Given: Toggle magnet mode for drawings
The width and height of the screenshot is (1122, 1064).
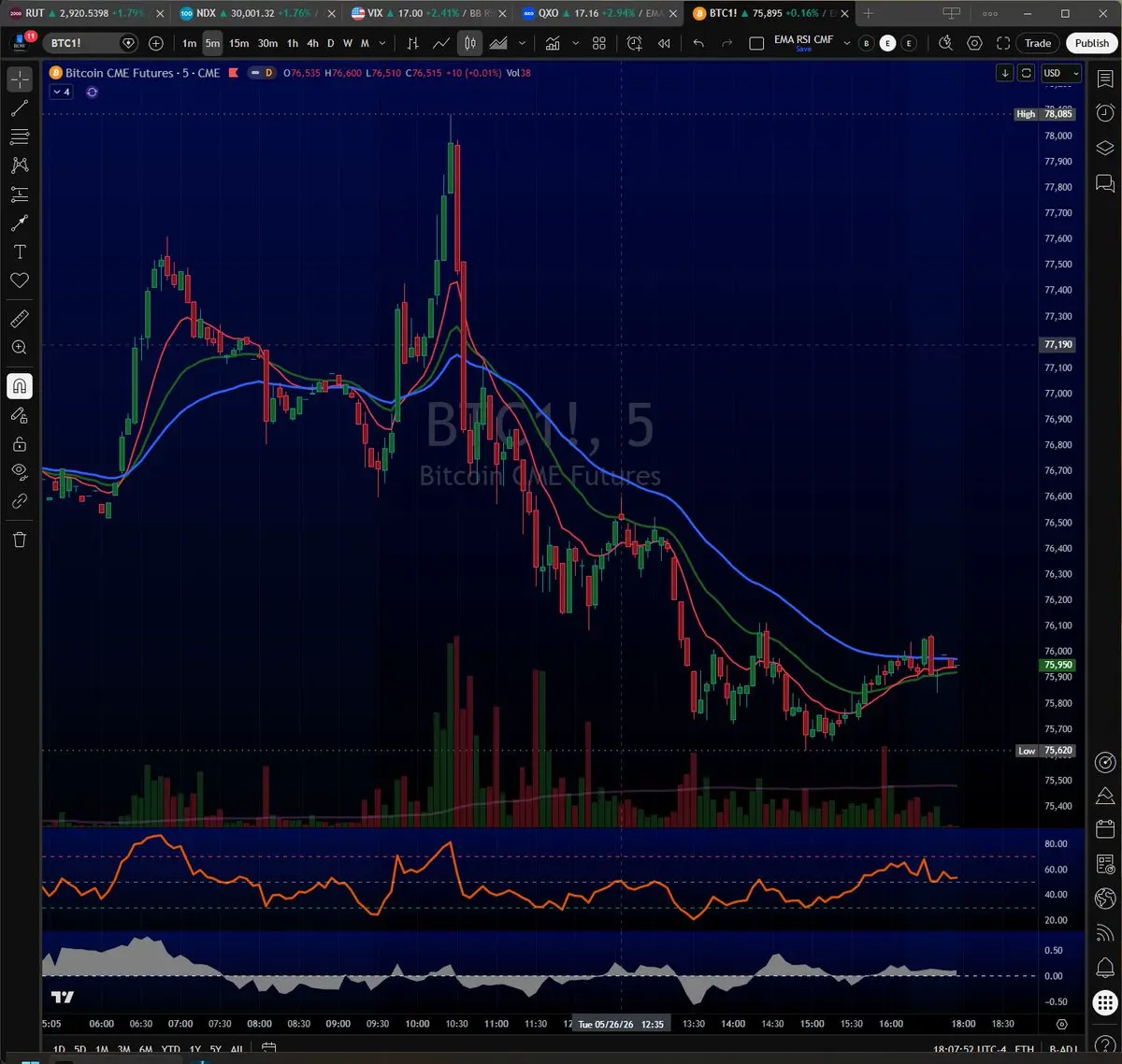Looking at the screenshot, I should tap(20, 386).
